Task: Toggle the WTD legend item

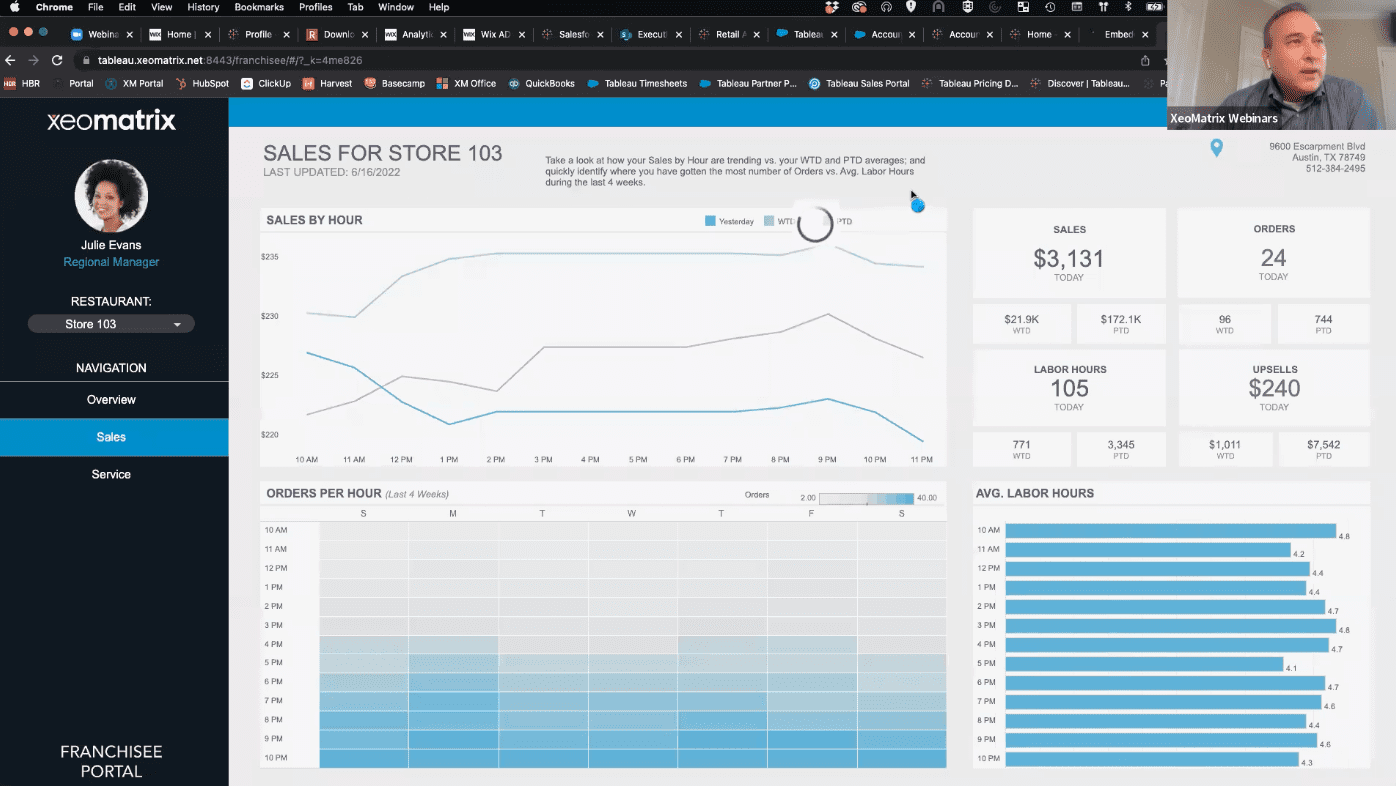Action: 779,221
